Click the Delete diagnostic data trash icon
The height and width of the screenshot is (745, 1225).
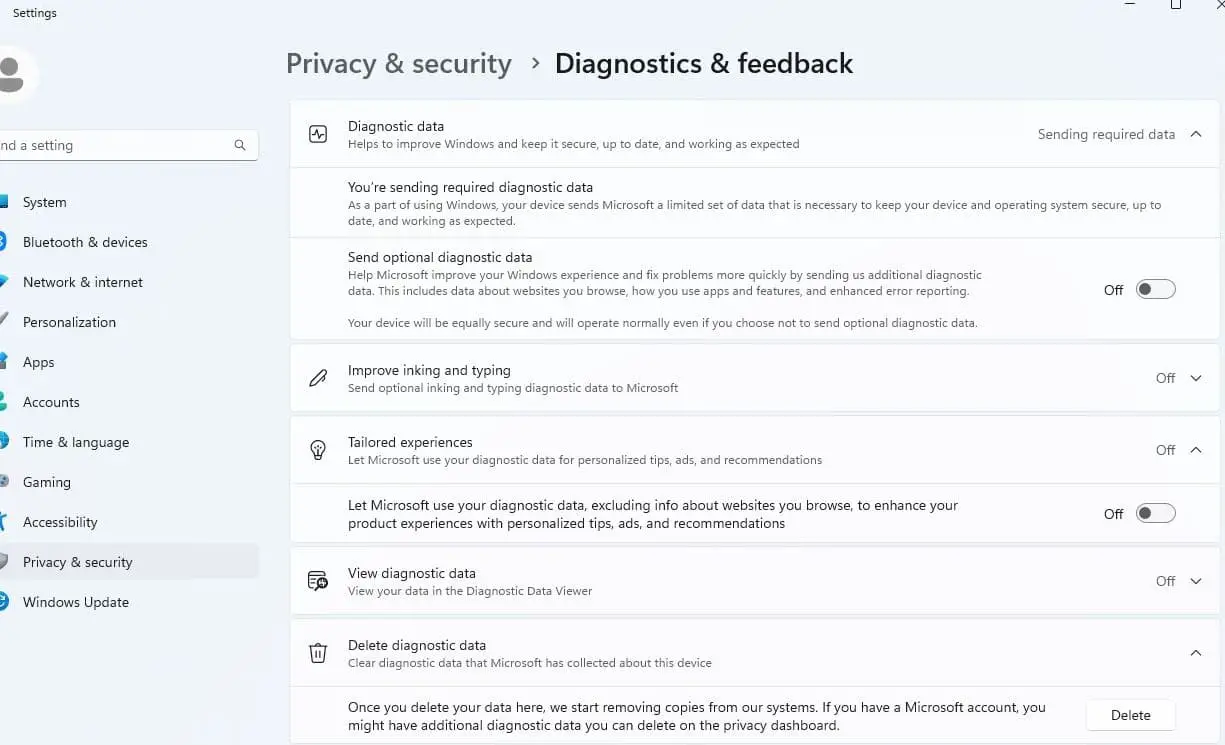tap(318, 653)
